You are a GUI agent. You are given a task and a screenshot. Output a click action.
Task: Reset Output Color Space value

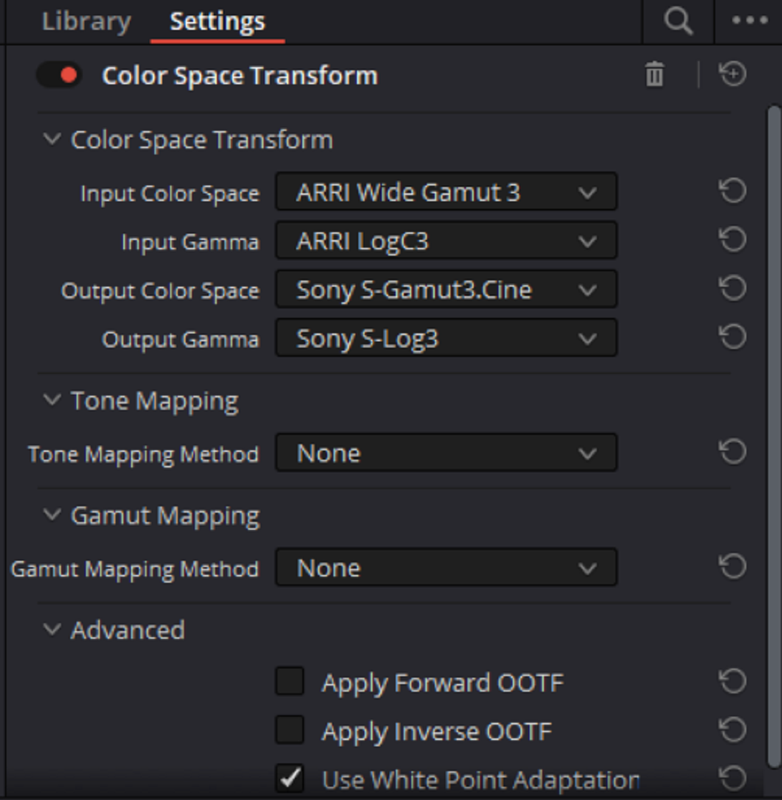tap(733, 289)
